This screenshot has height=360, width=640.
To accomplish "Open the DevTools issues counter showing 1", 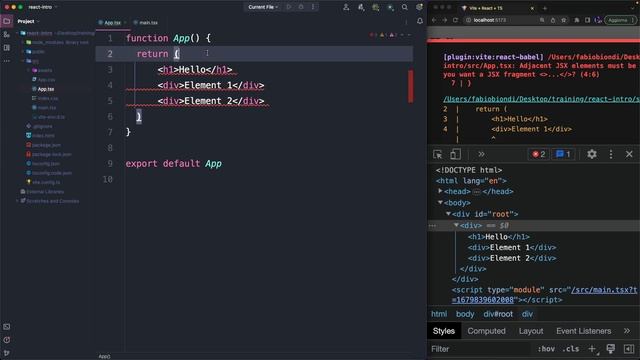I will 562,154.
